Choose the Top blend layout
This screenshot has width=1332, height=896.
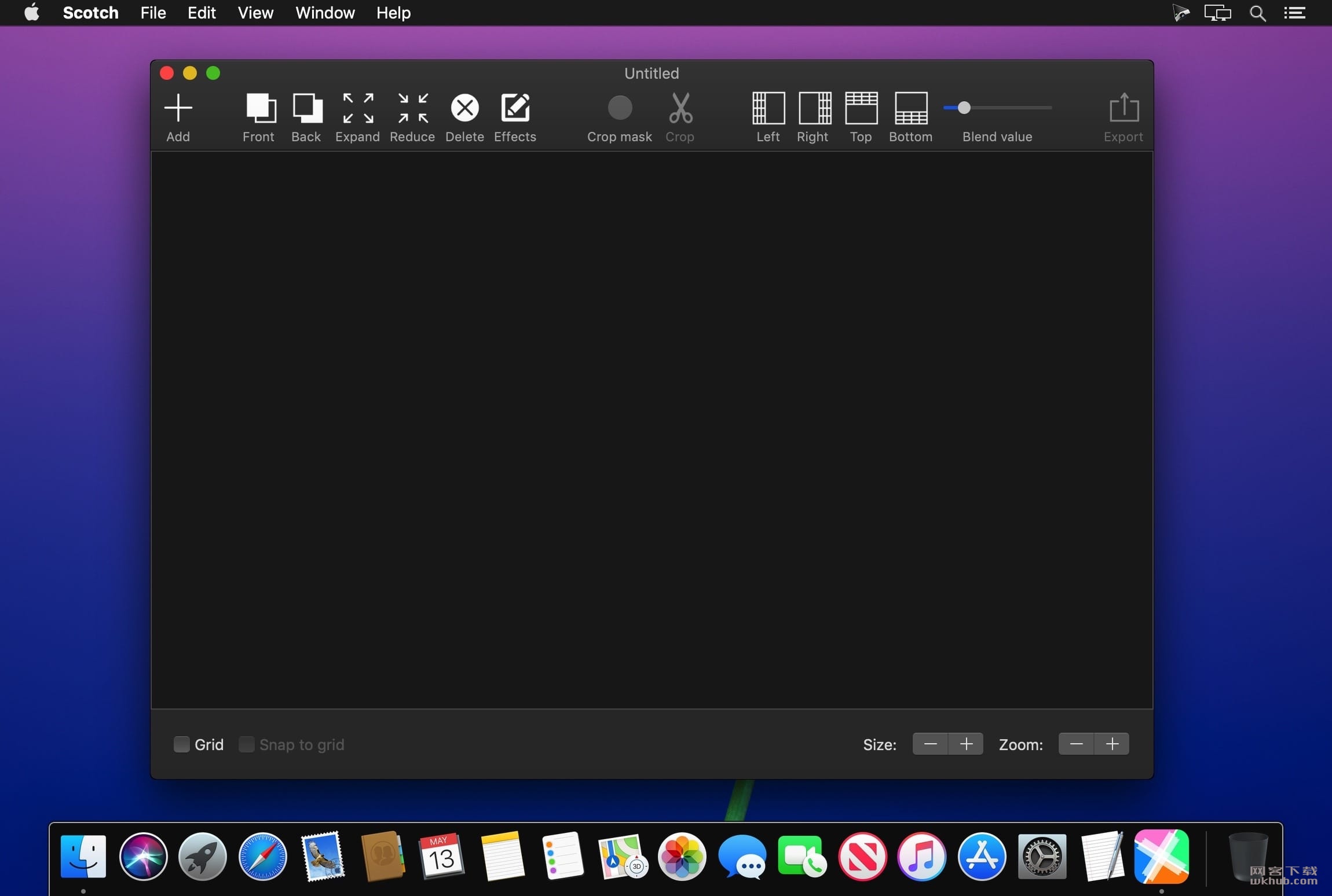point(861,108)
